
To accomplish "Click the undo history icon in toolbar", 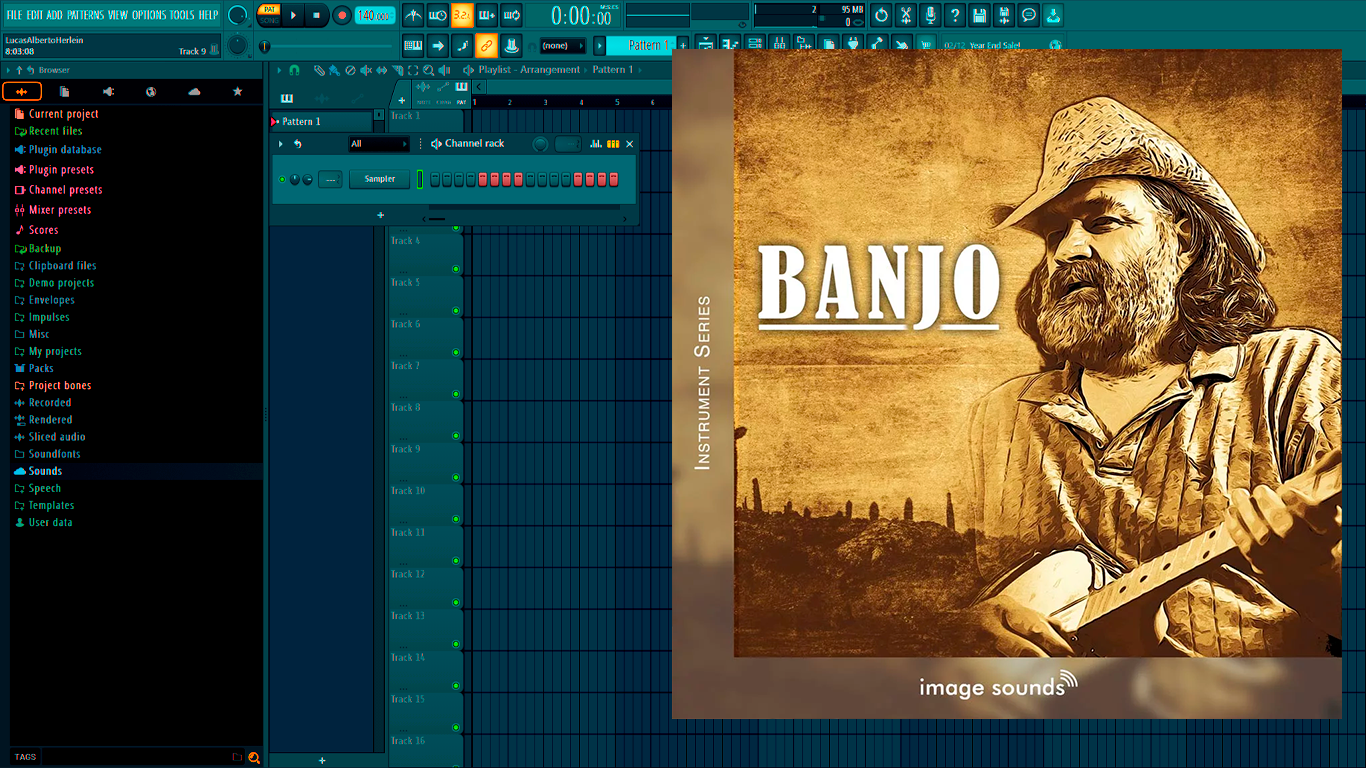I will click(x=881, y=15).
